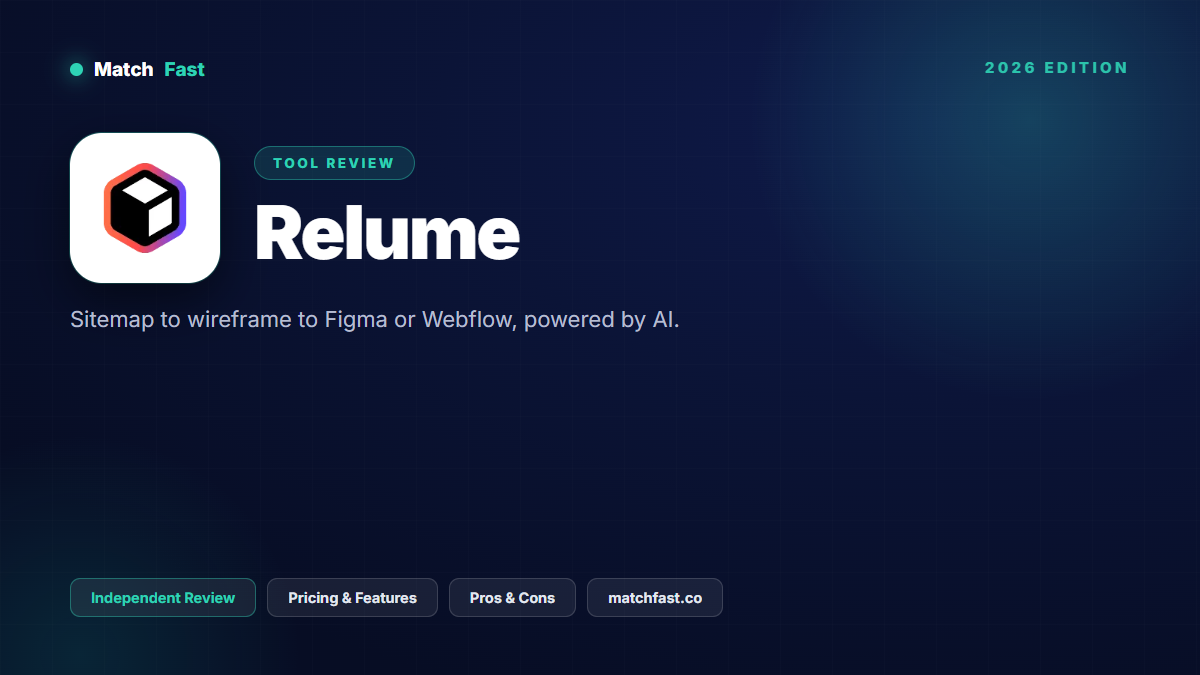Click the word Webflow in the subtitle
Image resolution: width=1200 pixels, height=675 pixels.
click(x=467, y=320)
